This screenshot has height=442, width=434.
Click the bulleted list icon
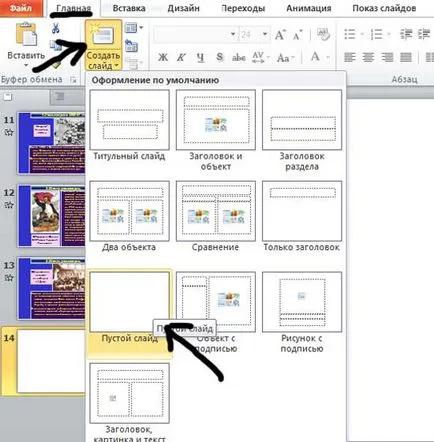(x=349, y=34)
